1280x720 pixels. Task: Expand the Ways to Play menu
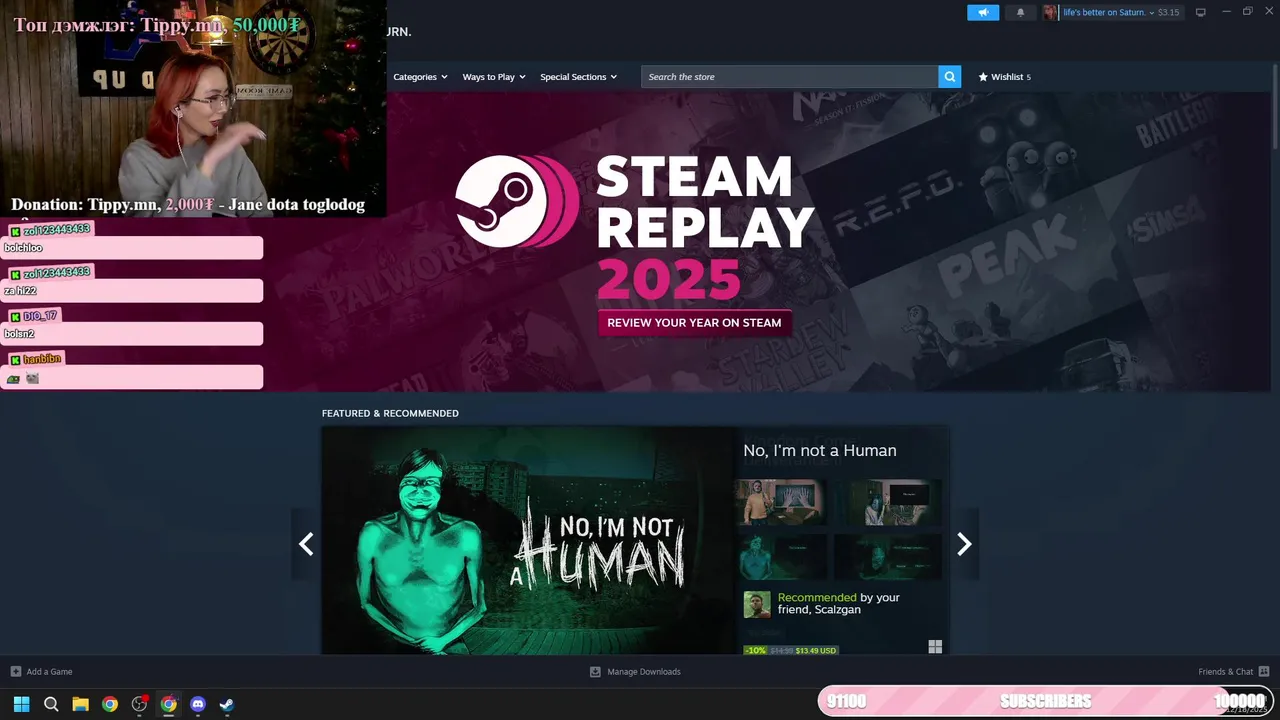pos(493,77)
